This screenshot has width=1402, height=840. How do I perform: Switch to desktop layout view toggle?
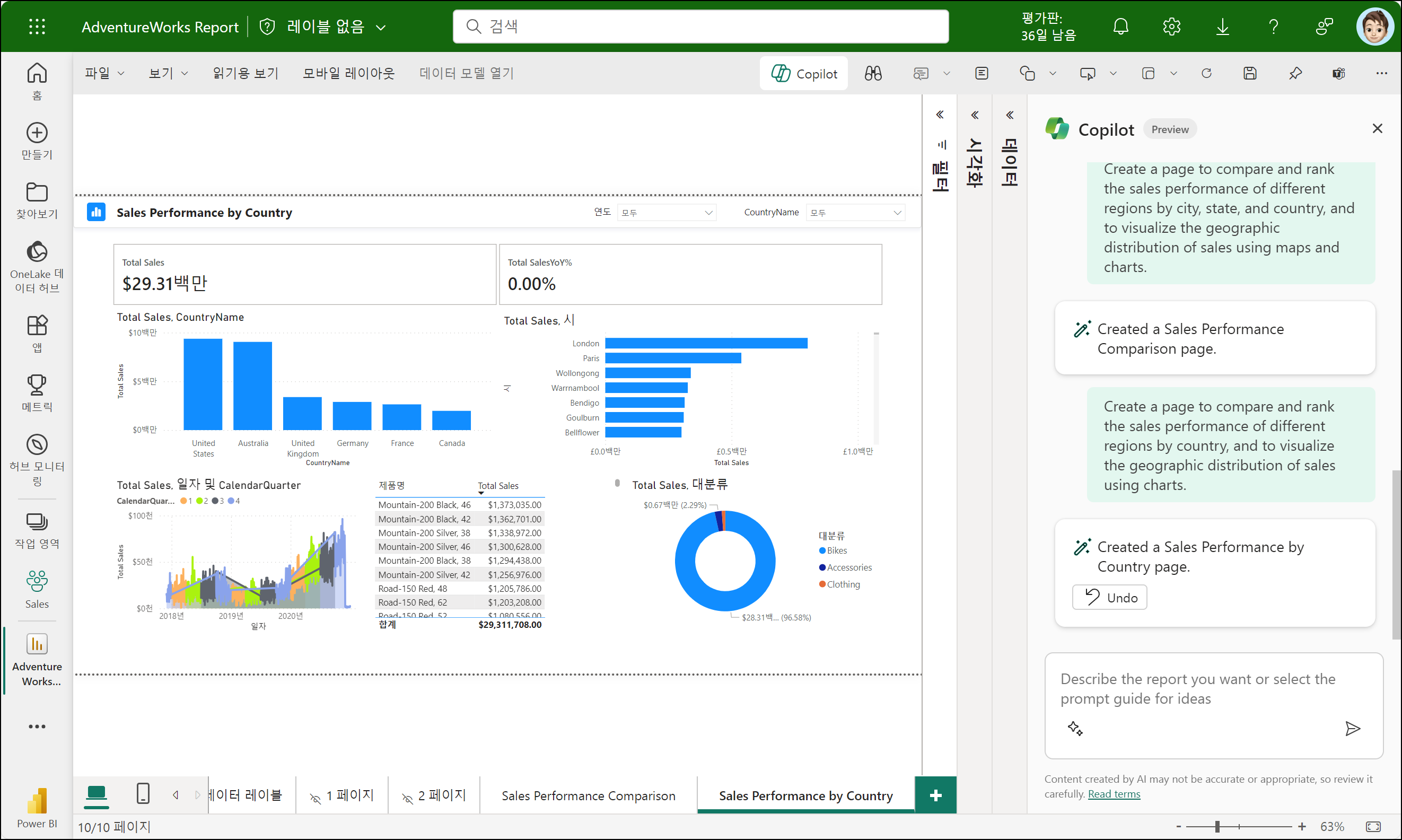96,793
